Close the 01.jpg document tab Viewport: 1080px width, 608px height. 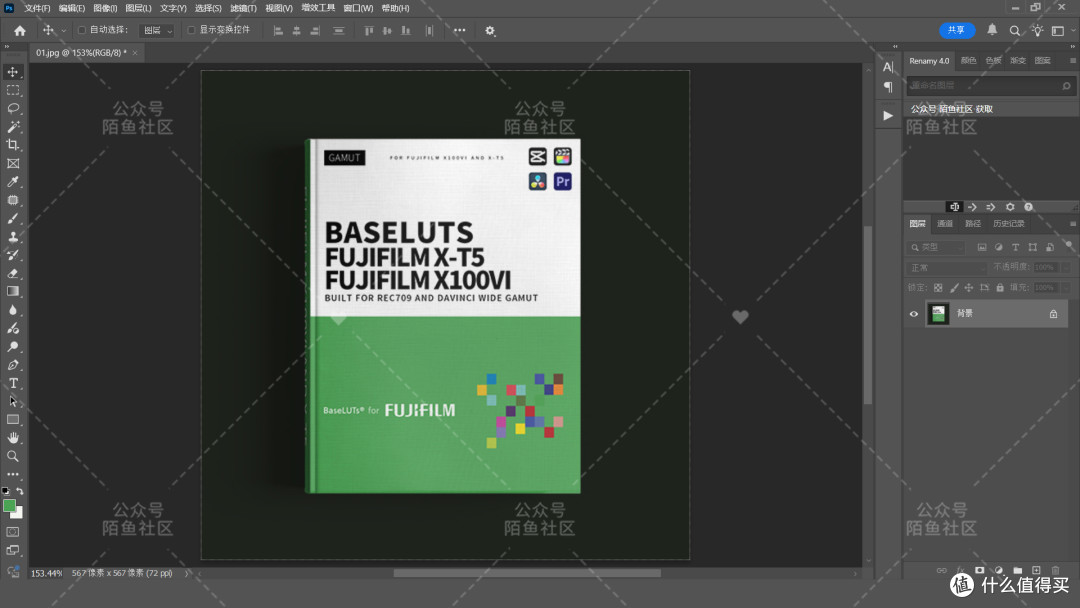pyautogui.click(x=135, y=53)
